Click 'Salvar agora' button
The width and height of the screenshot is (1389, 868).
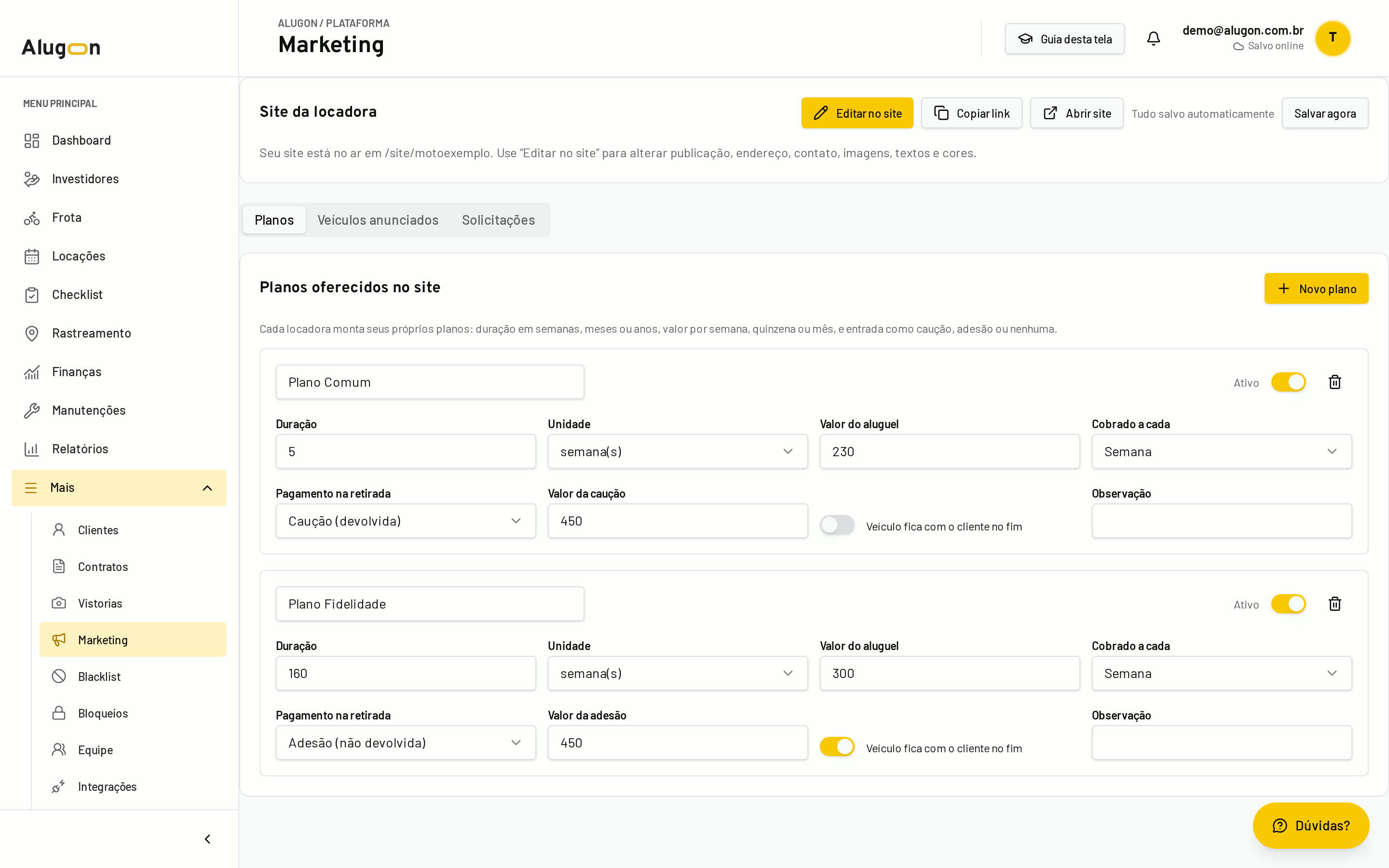coord(1325,113)
